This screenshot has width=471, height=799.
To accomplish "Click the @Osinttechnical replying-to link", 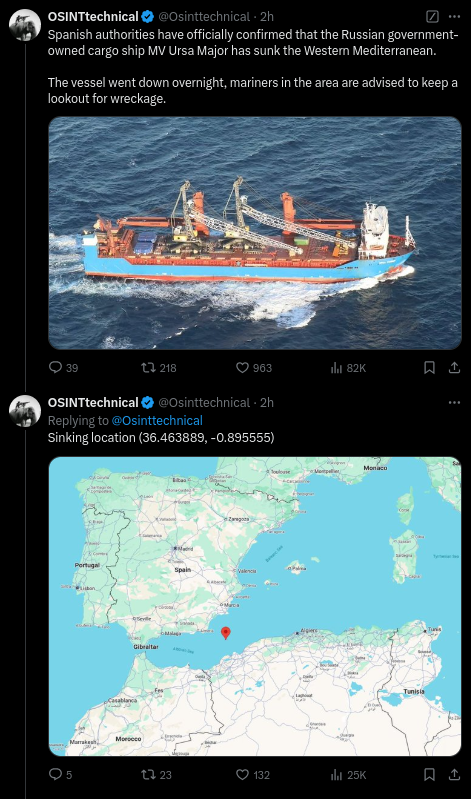I will pos(157,420).
